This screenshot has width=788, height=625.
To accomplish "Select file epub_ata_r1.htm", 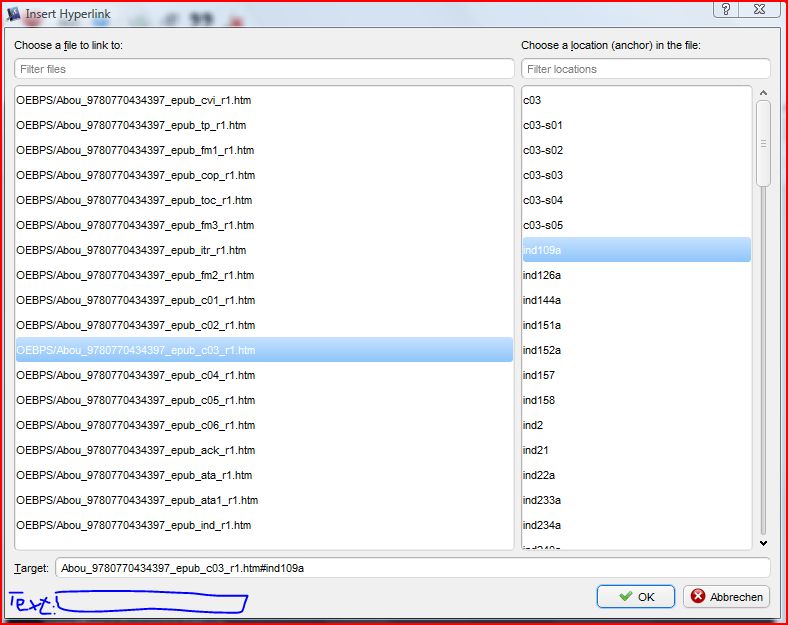I will [264, 475].
